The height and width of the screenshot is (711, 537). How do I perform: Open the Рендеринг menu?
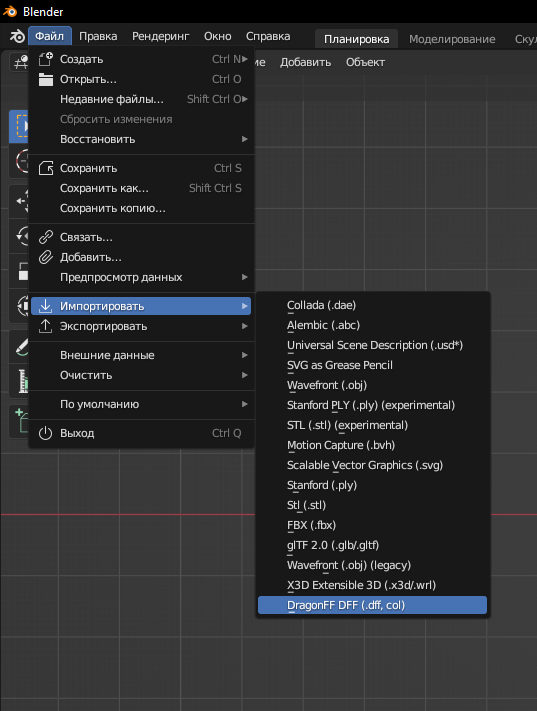click(161, 36)
